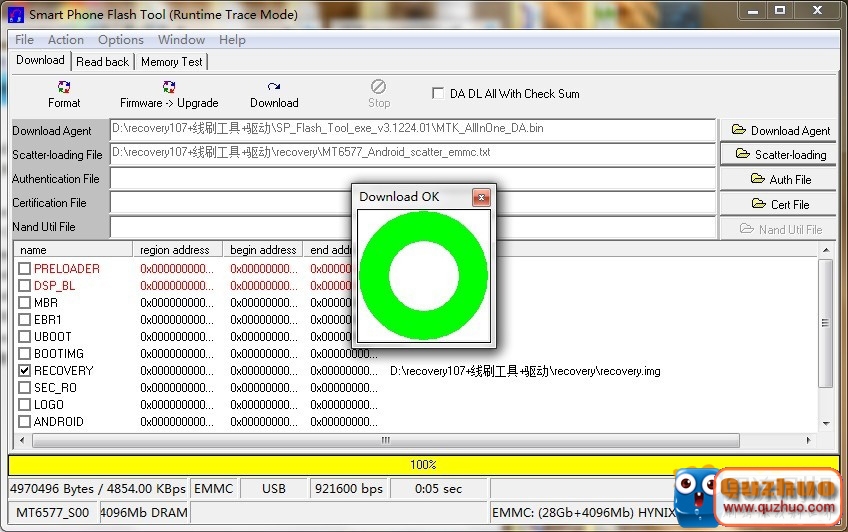Click the '4970496 Bytes / 4854.00 KBps' status
Viewport: 848px width, 532px height.
(97, 489)
